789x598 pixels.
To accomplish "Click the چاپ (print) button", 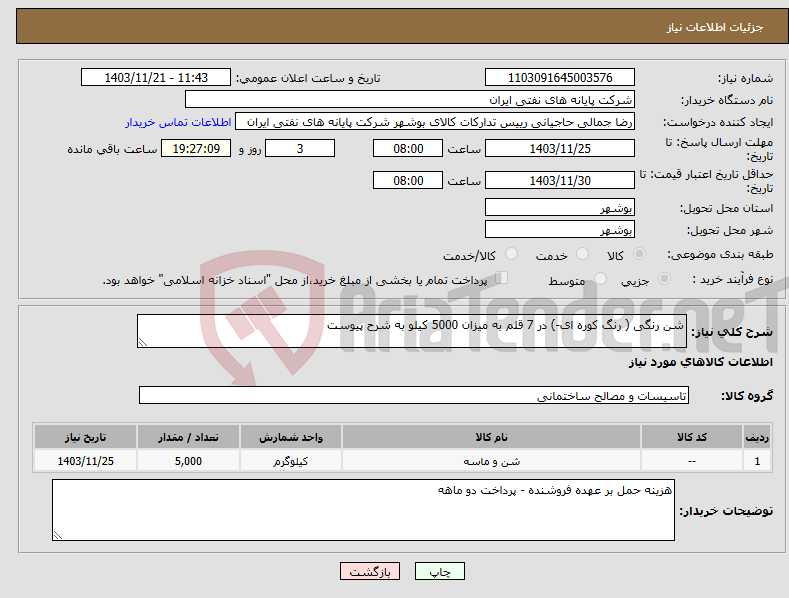I will [x=439, y=571].
